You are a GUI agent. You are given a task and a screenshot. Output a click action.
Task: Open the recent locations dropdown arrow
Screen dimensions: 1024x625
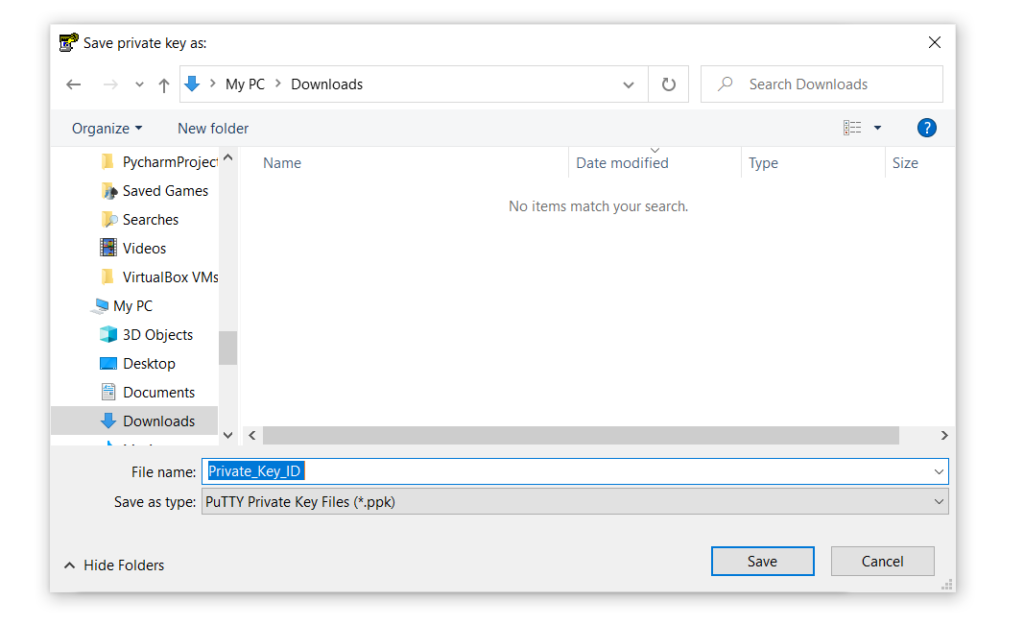click(x=139, y=85)
